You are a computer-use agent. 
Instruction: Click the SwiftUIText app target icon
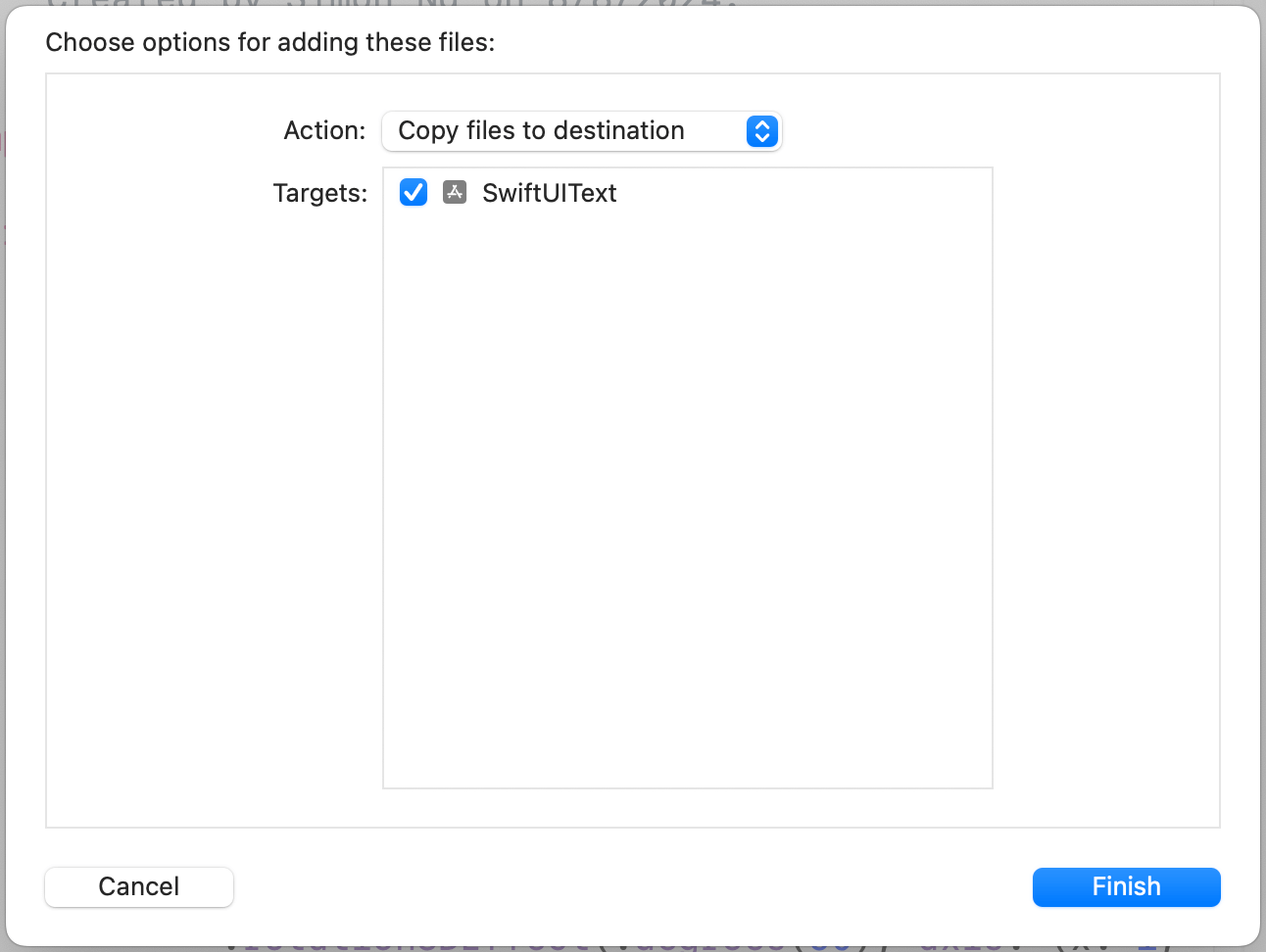(455, 192)
